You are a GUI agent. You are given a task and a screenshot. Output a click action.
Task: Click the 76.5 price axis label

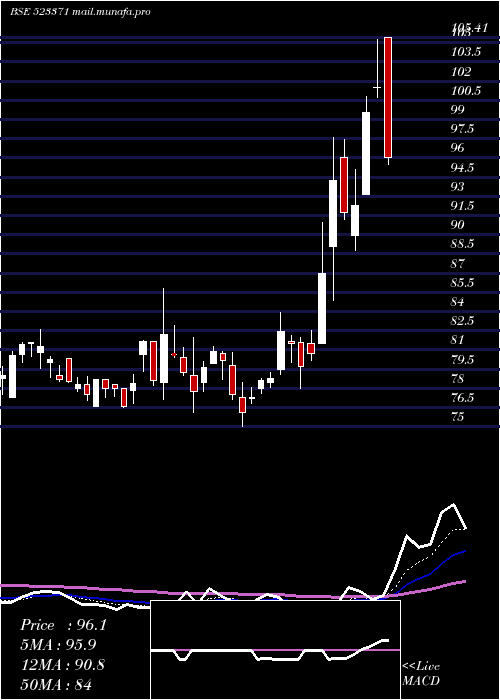point(463,397)
